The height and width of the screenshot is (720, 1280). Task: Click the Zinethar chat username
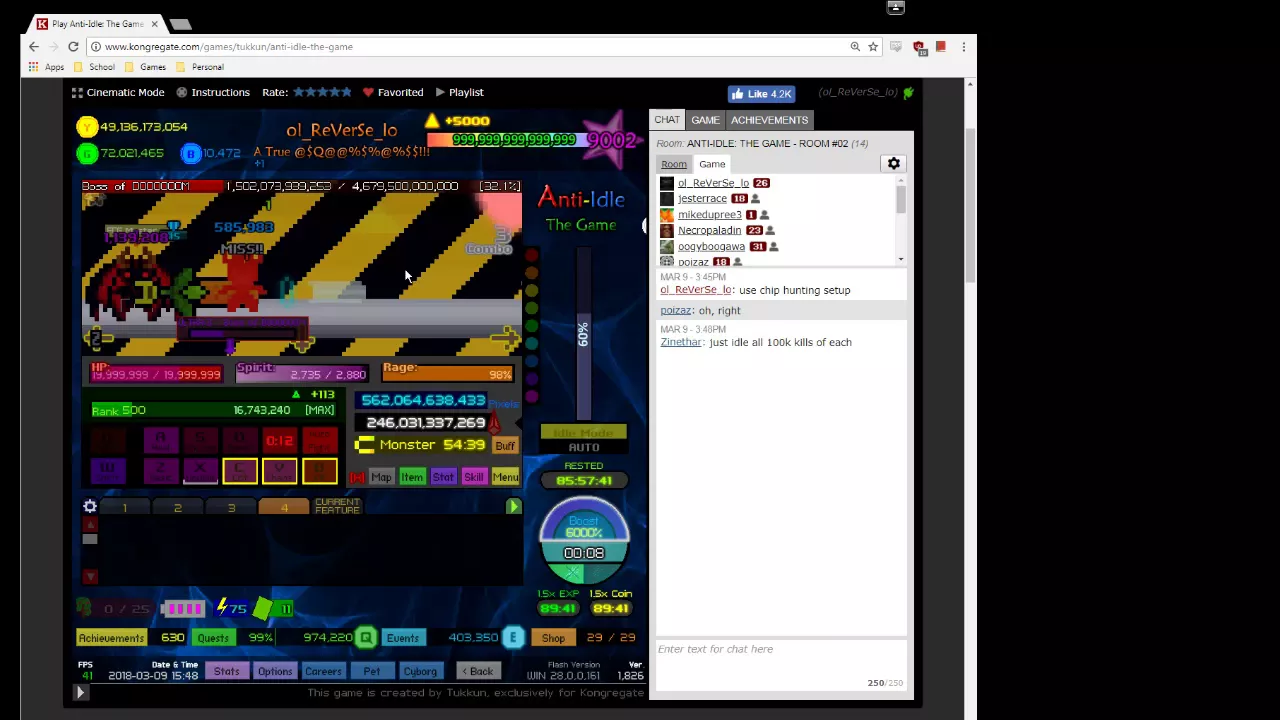[681, 342]
